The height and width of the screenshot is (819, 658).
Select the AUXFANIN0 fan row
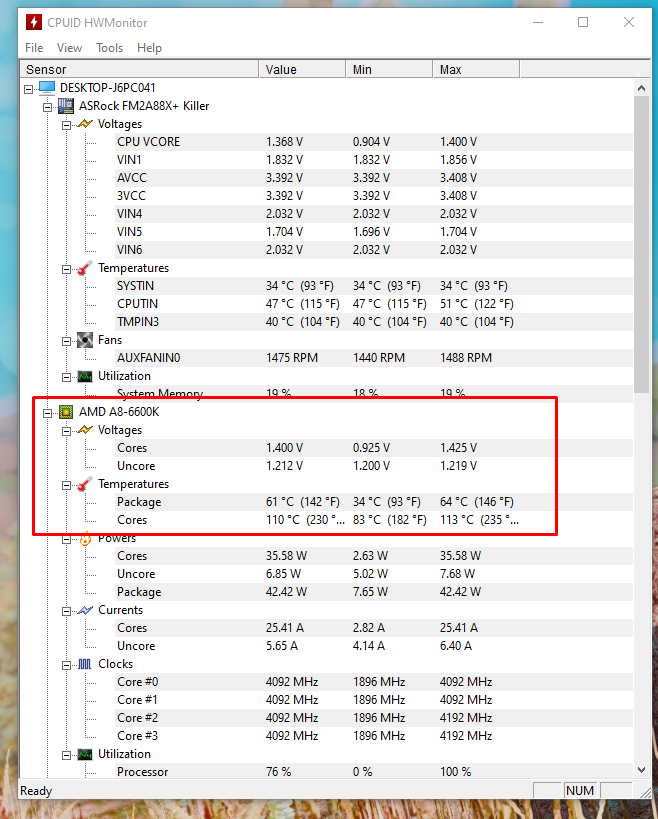374,358
